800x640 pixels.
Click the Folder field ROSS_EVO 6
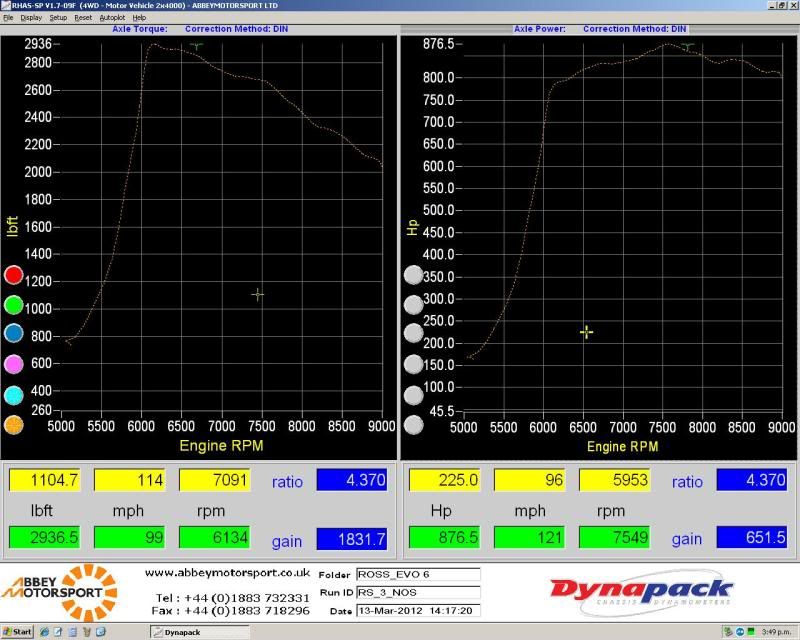click(418, 574)
